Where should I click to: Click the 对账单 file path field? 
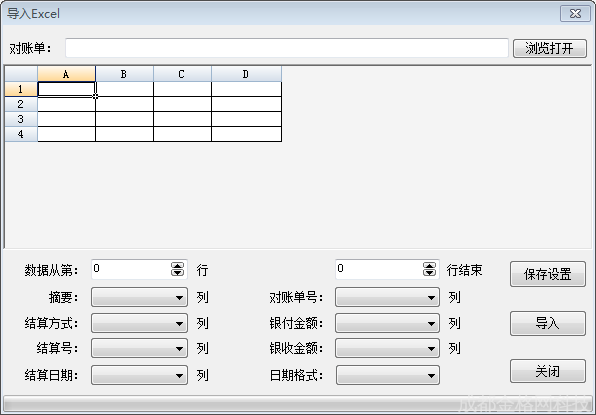click(x=287, y=48)
